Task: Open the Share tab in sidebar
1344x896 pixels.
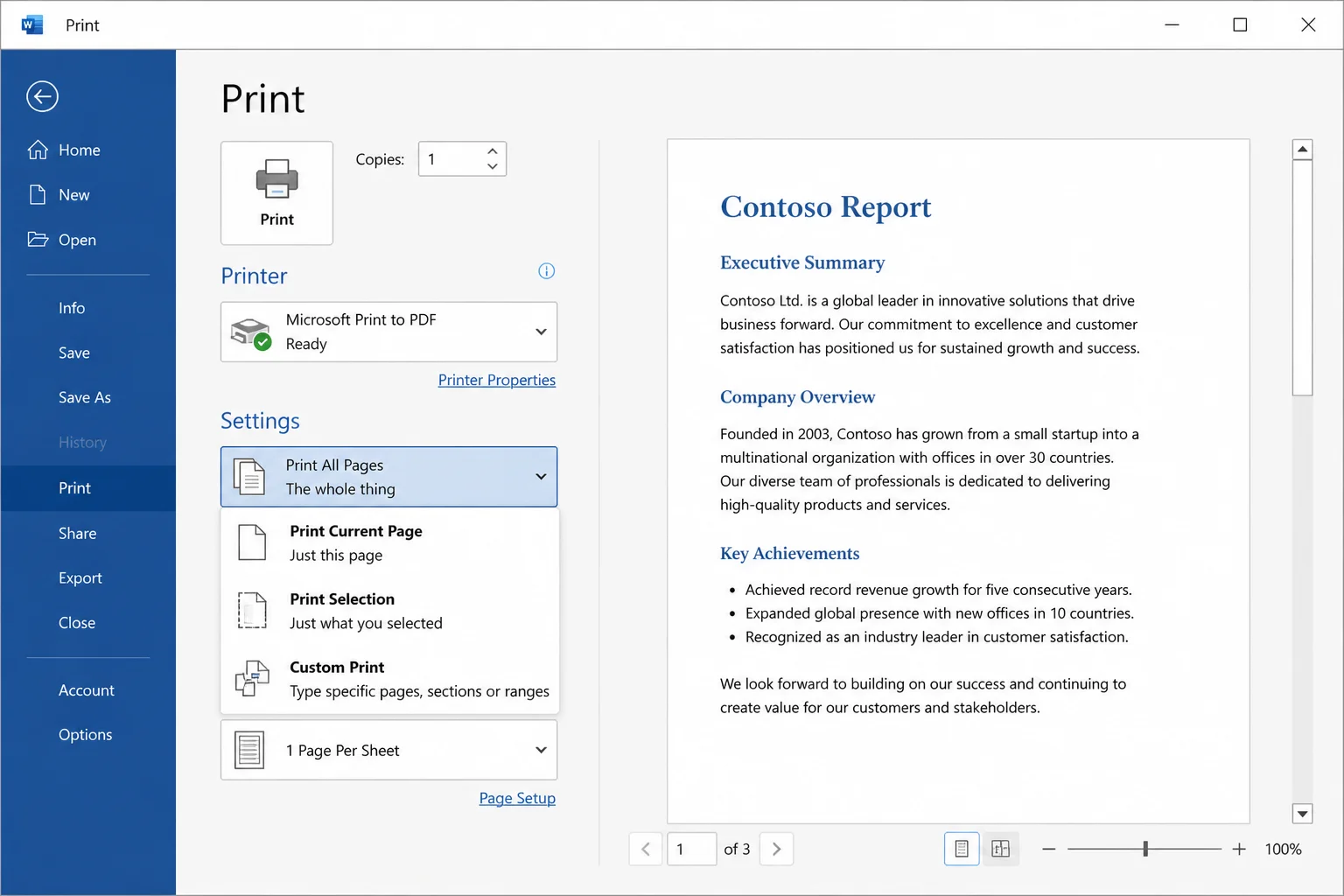Action: 87,534
